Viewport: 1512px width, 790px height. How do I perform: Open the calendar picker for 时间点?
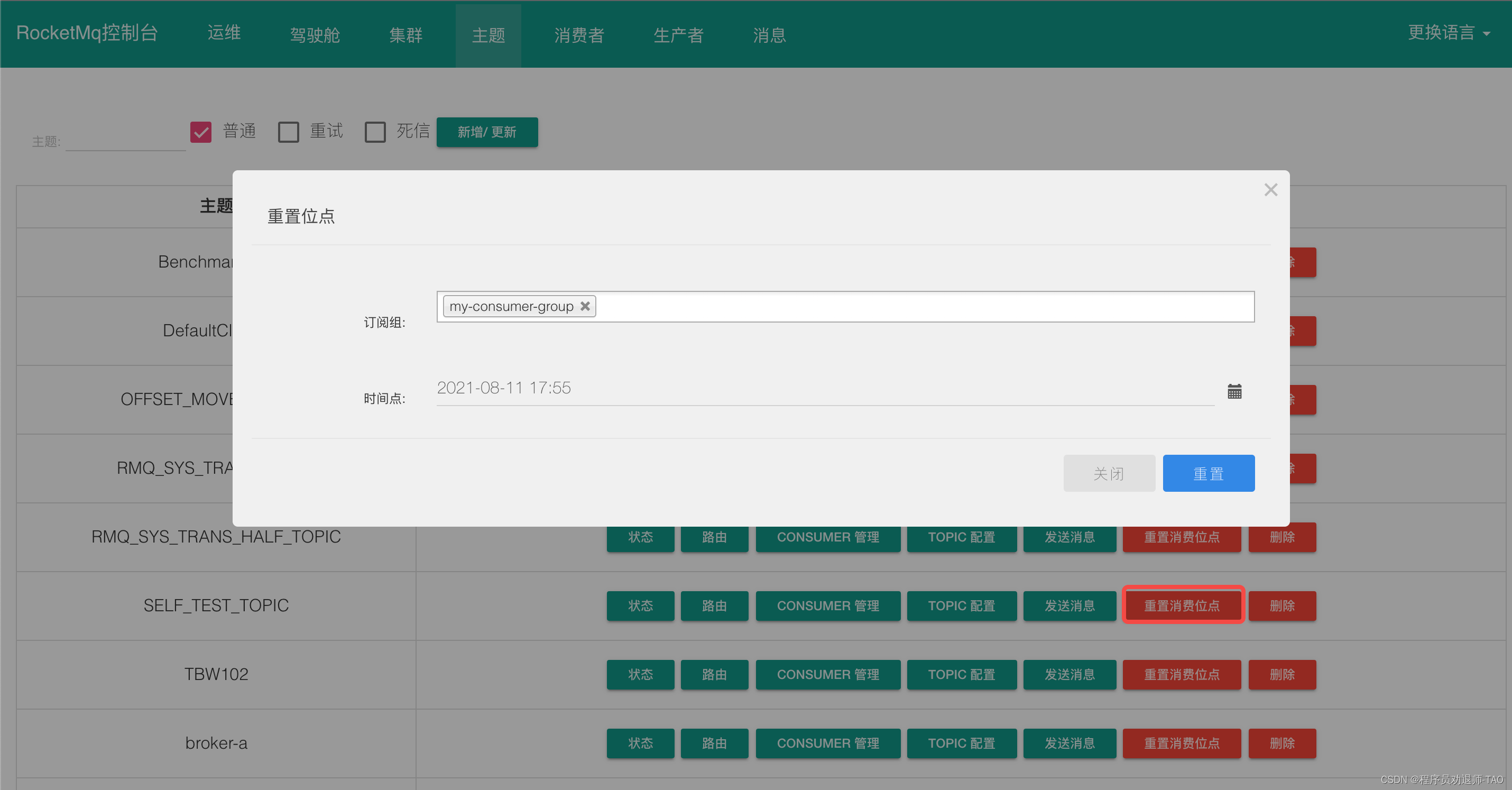click(x=1234, y=391)
